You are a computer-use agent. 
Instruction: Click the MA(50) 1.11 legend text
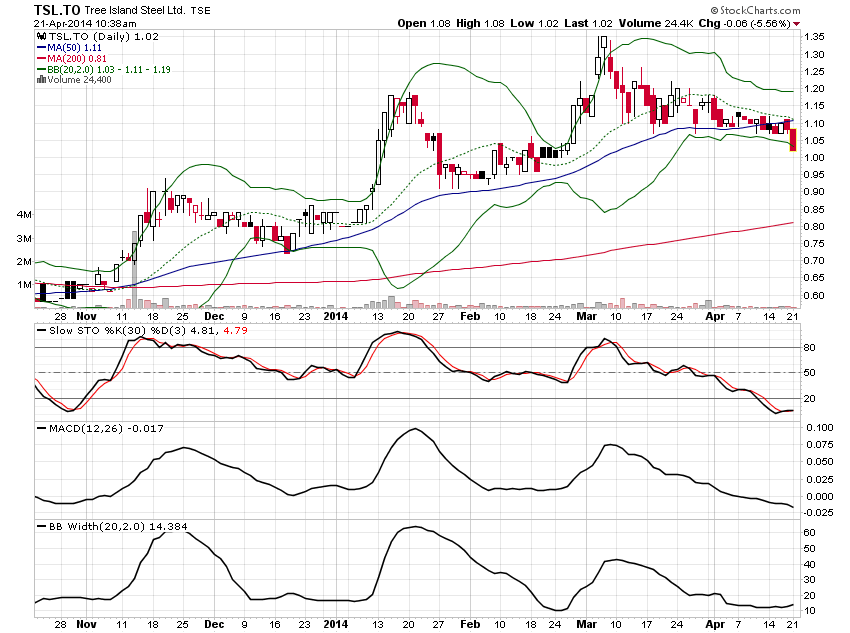point(74,48)
